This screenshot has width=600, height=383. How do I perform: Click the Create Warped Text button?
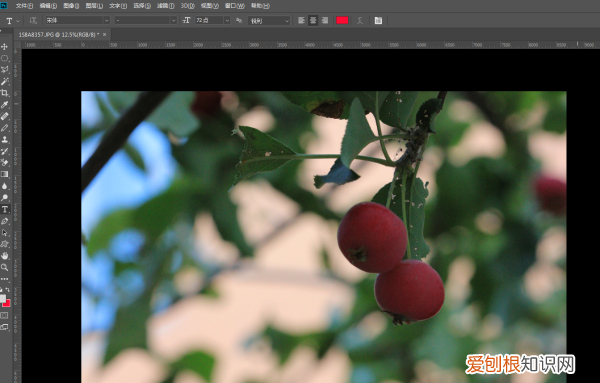click(x=360, y=21)
